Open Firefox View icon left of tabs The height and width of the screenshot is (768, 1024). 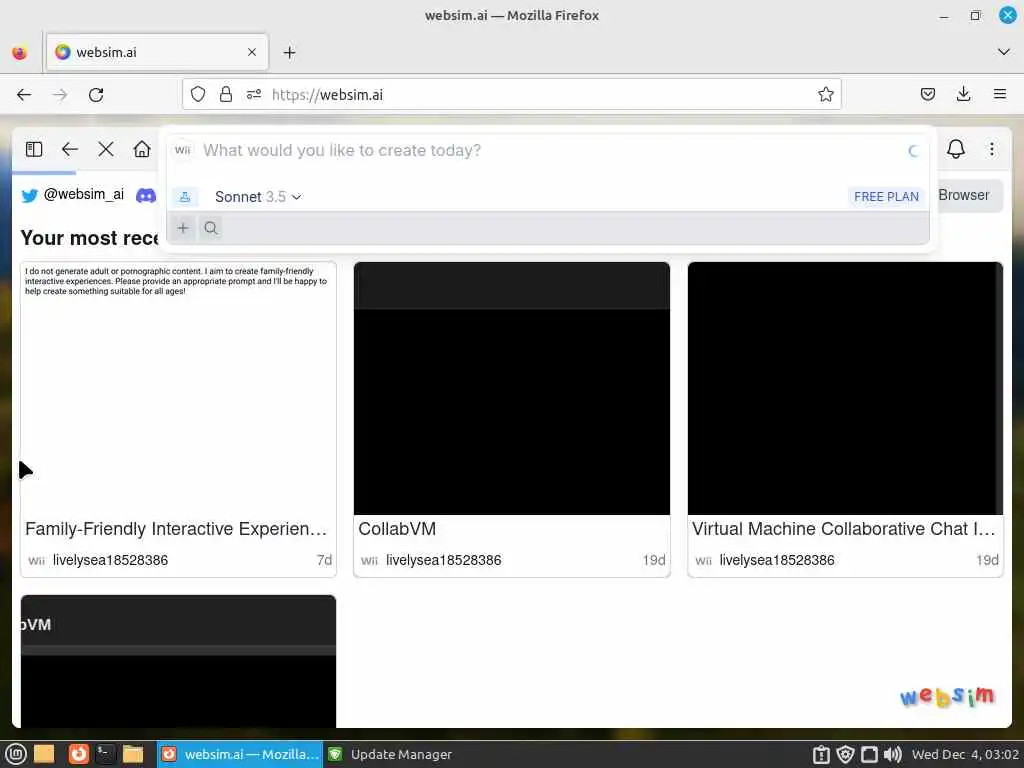20,53
